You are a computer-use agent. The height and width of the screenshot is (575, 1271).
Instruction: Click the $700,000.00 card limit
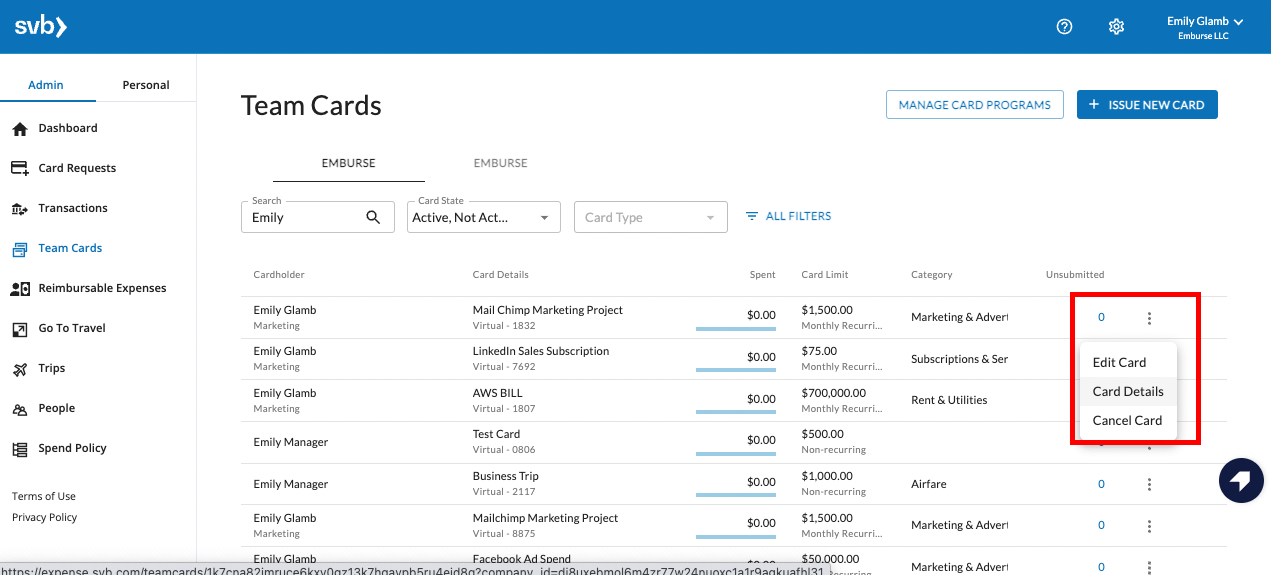(834, 393)
